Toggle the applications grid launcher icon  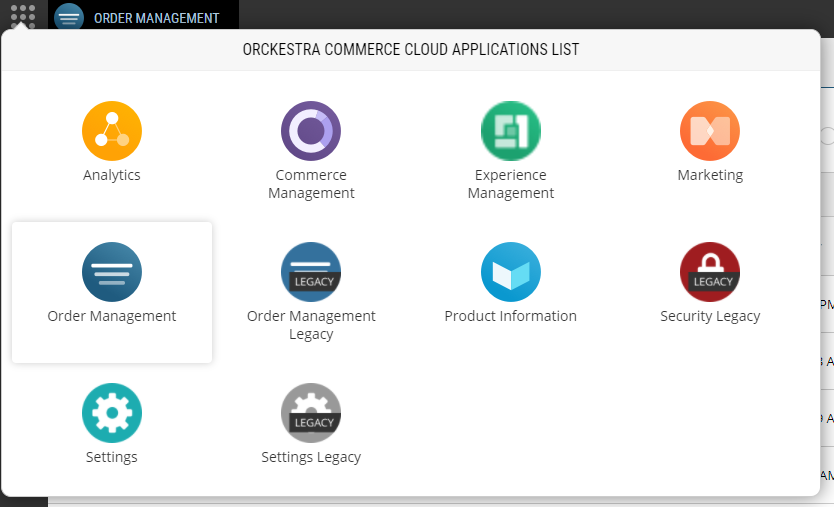(23, 16)
